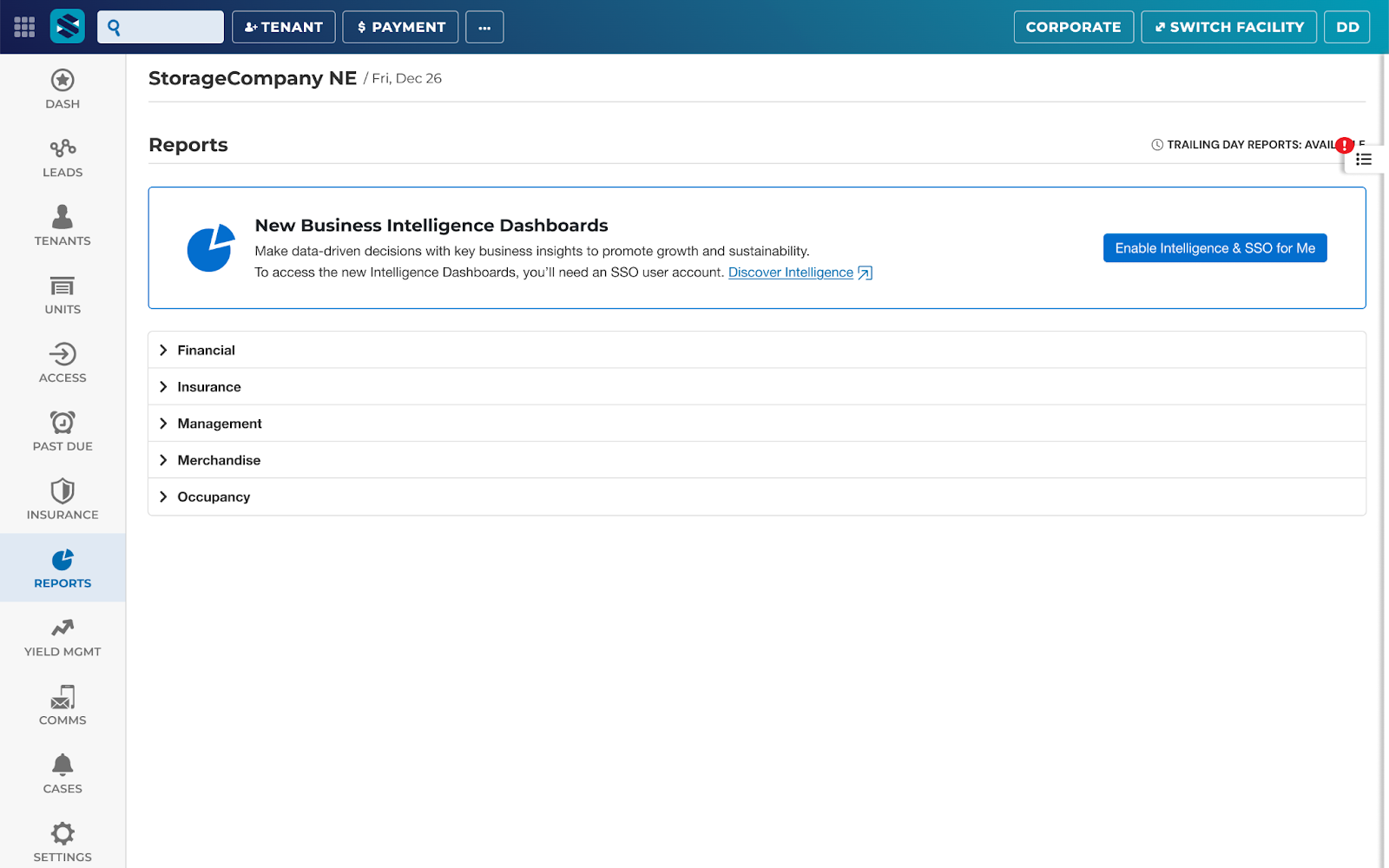Select the Access sidebar icon

[x=63, y=354]
